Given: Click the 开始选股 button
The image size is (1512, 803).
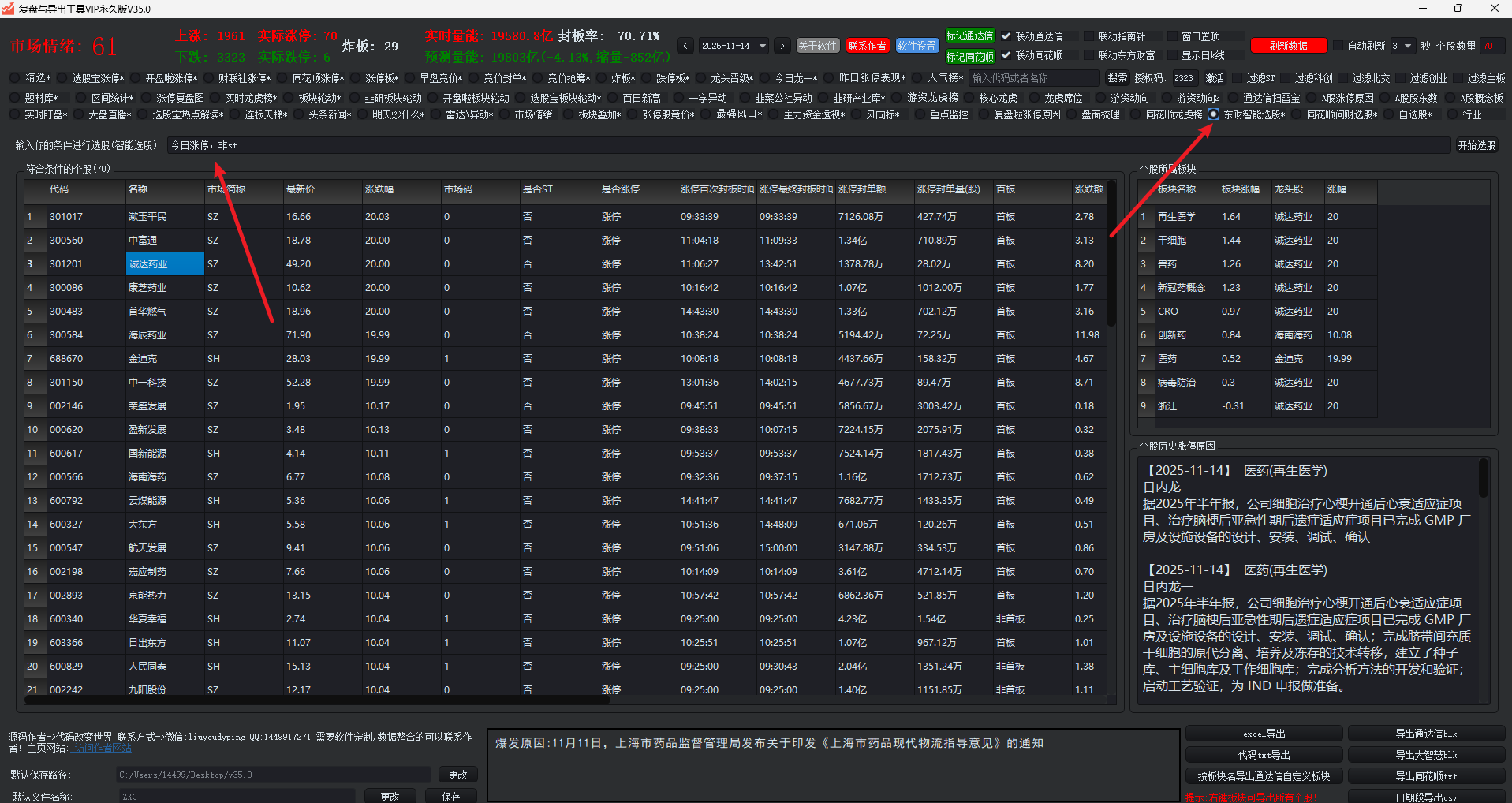Looking at the screenshot, I should click(1477, 145).
